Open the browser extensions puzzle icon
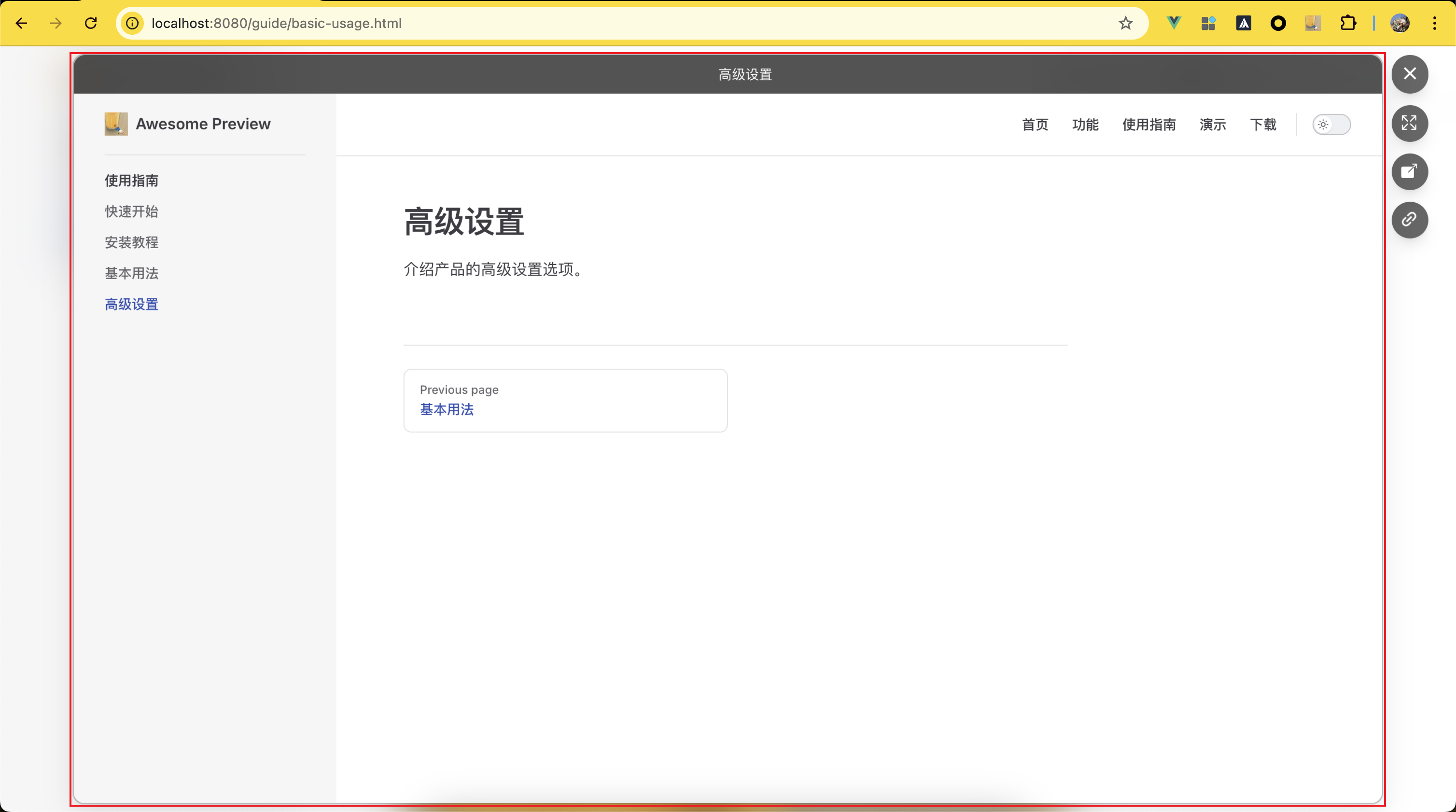The image size is (1456, 812). pyautogui.click(x=1348, y=23)
